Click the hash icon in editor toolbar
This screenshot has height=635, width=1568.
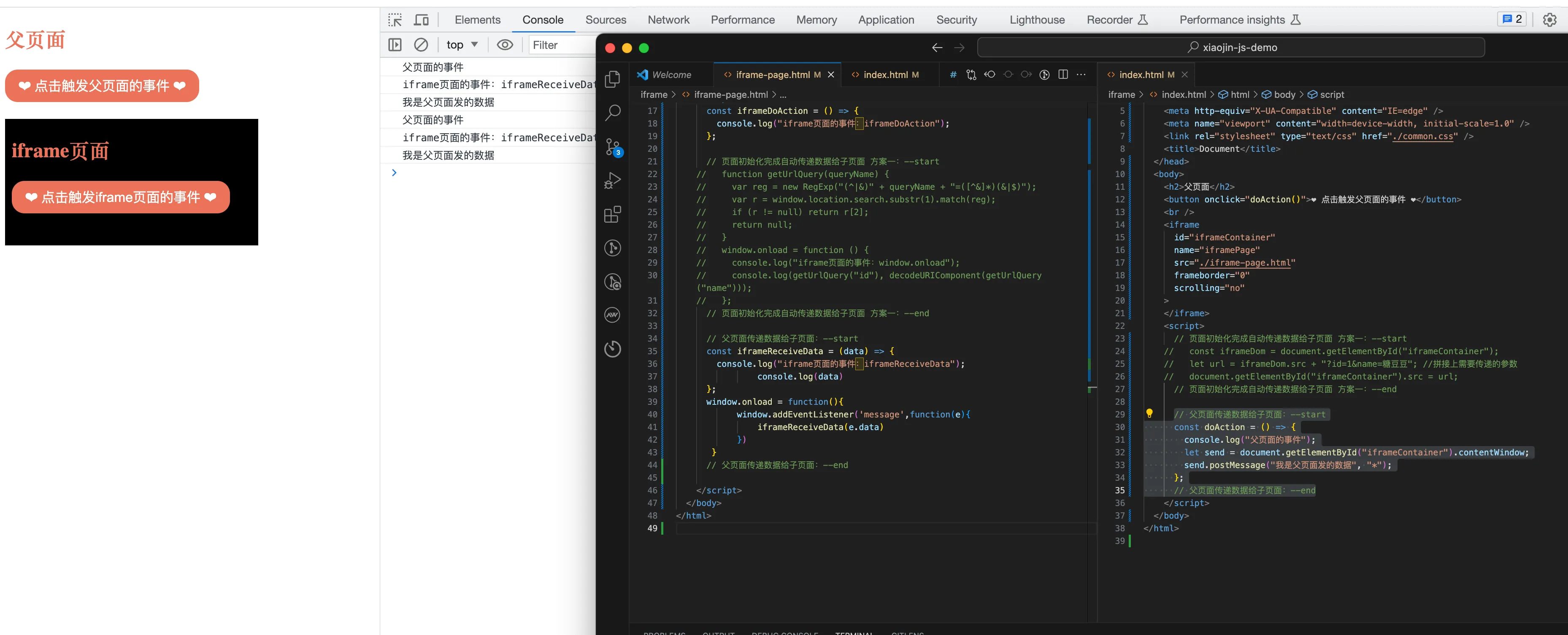tap(953, 74)
